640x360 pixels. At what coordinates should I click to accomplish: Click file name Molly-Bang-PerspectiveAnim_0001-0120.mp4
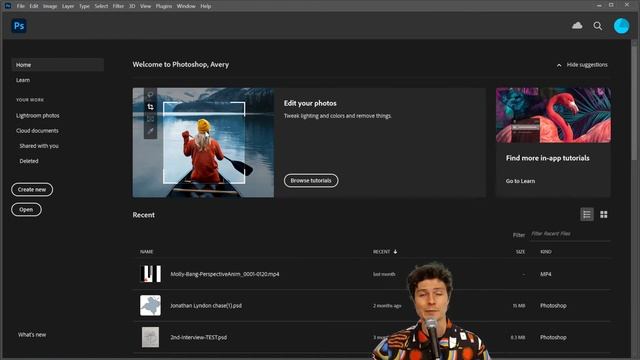pyautogui.click(x=225, y=274)
